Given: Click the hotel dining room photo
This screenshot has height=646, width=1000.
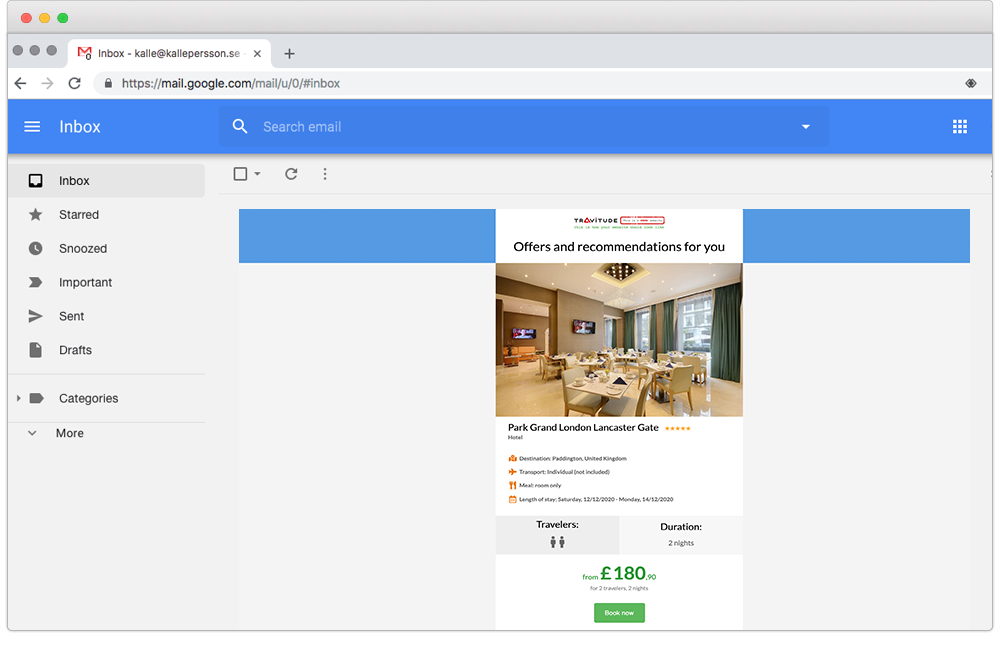Looking at the screenshot, I should [619, 339].
